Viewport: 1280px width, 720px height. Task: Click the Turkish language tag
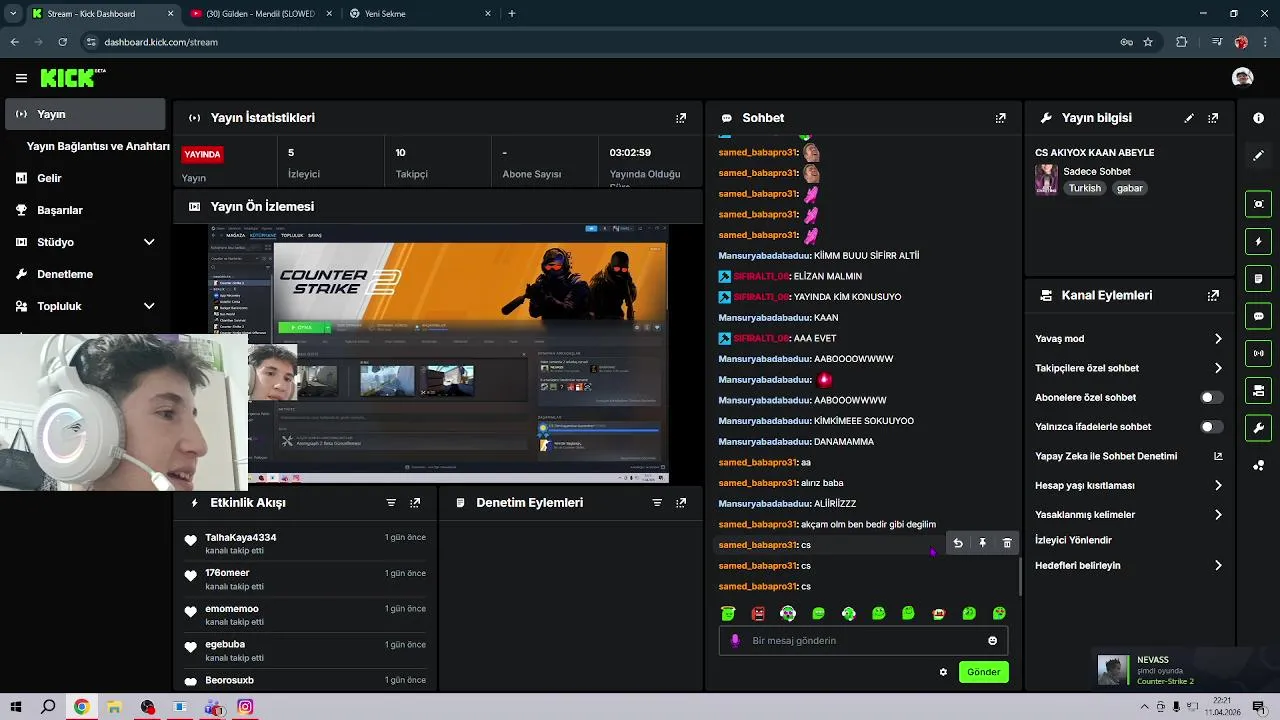(x=1084, y=188)
